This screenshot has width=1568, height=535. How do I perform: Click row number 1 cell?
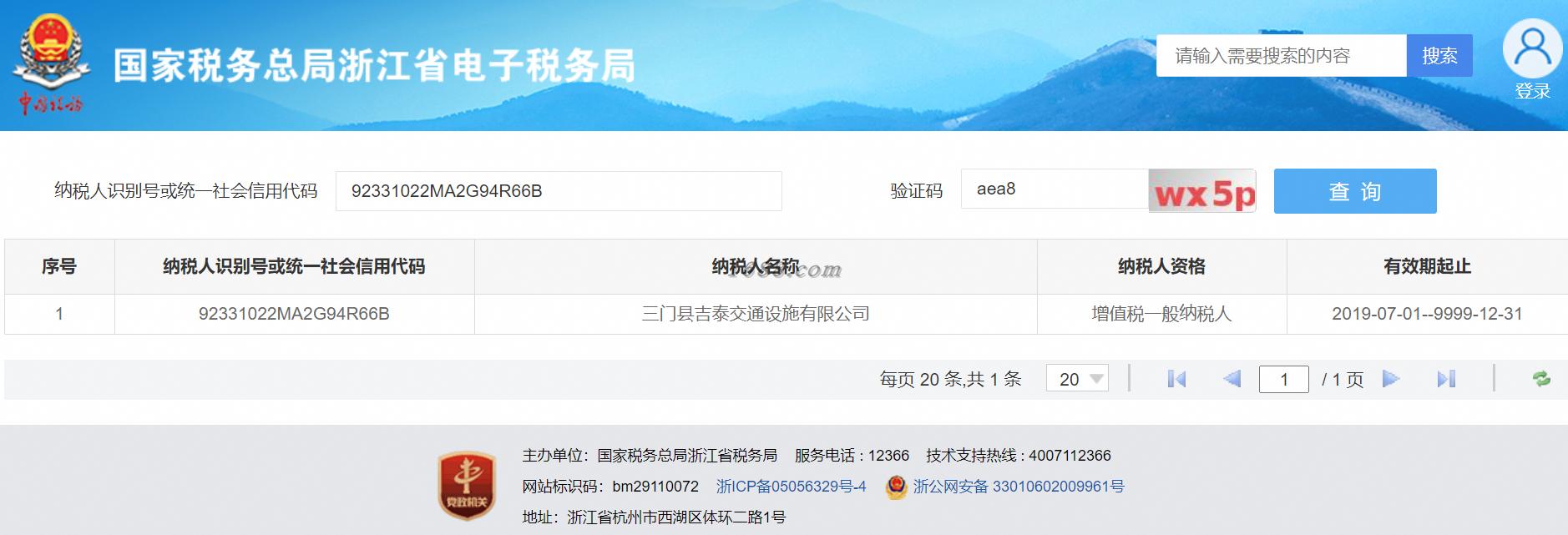[59, 314]
